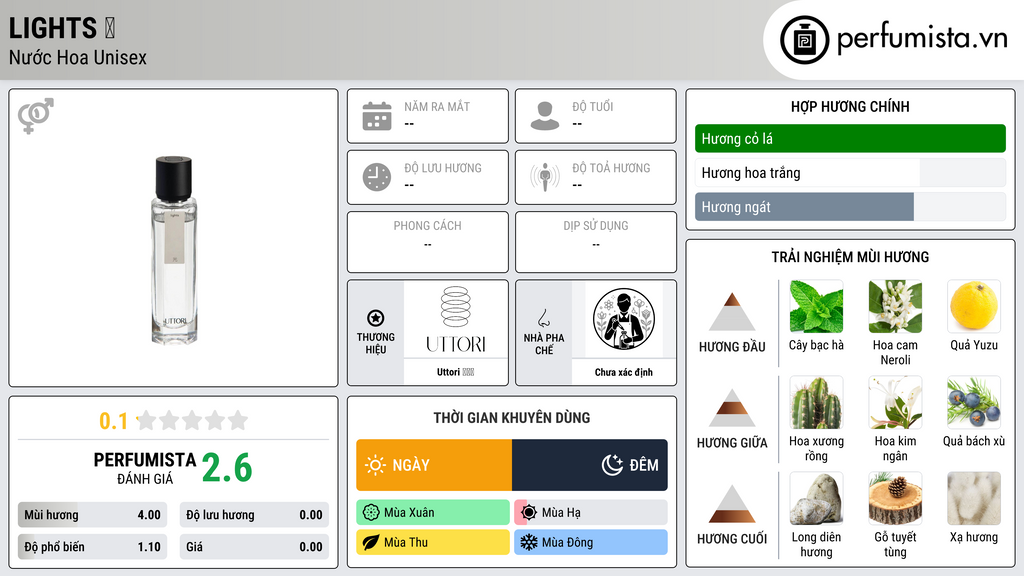Open the Quả bách xù note image

(x=974, y=403)
